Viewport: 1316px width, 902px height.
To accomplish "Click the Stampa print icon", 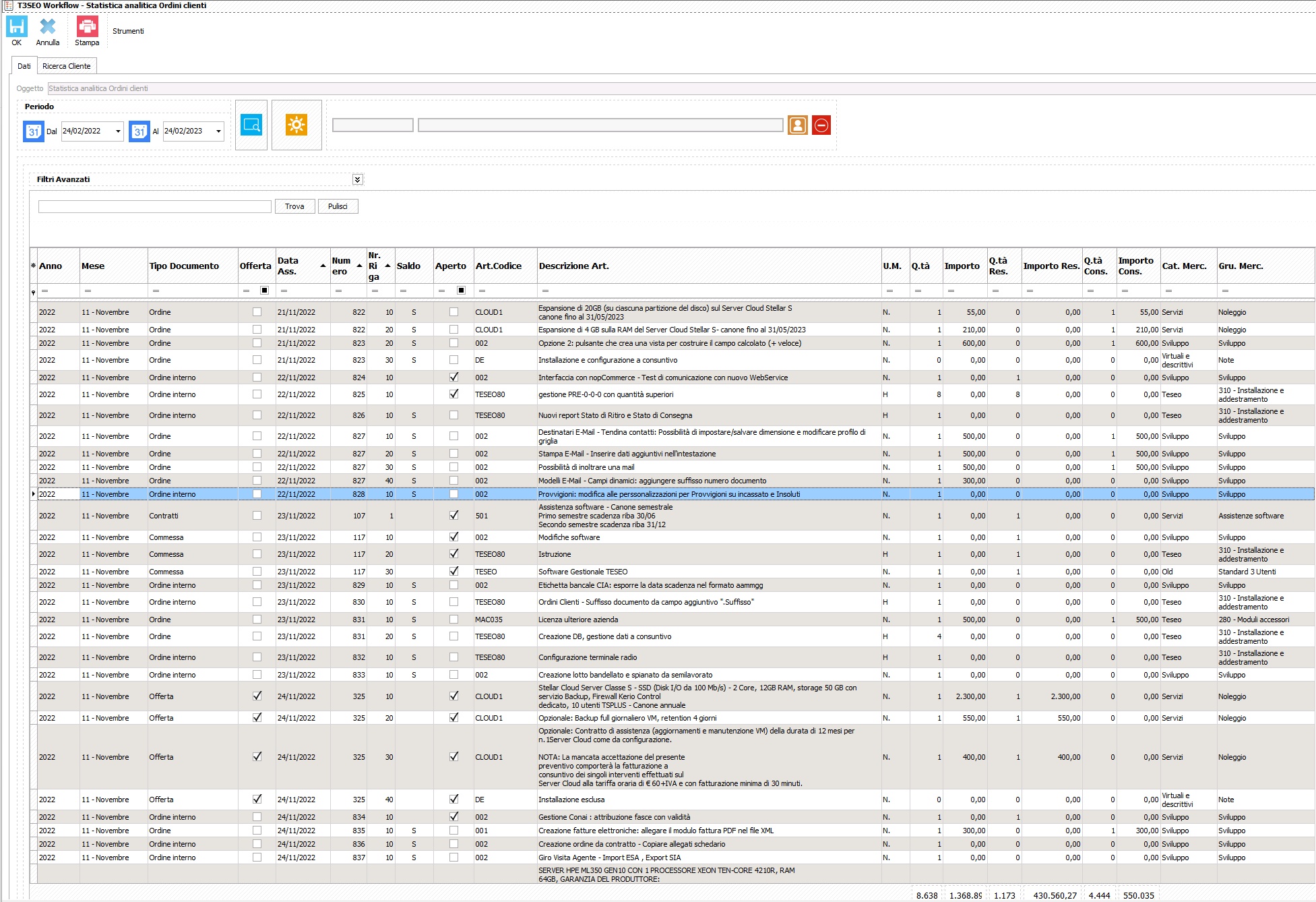I will (87, 27).
